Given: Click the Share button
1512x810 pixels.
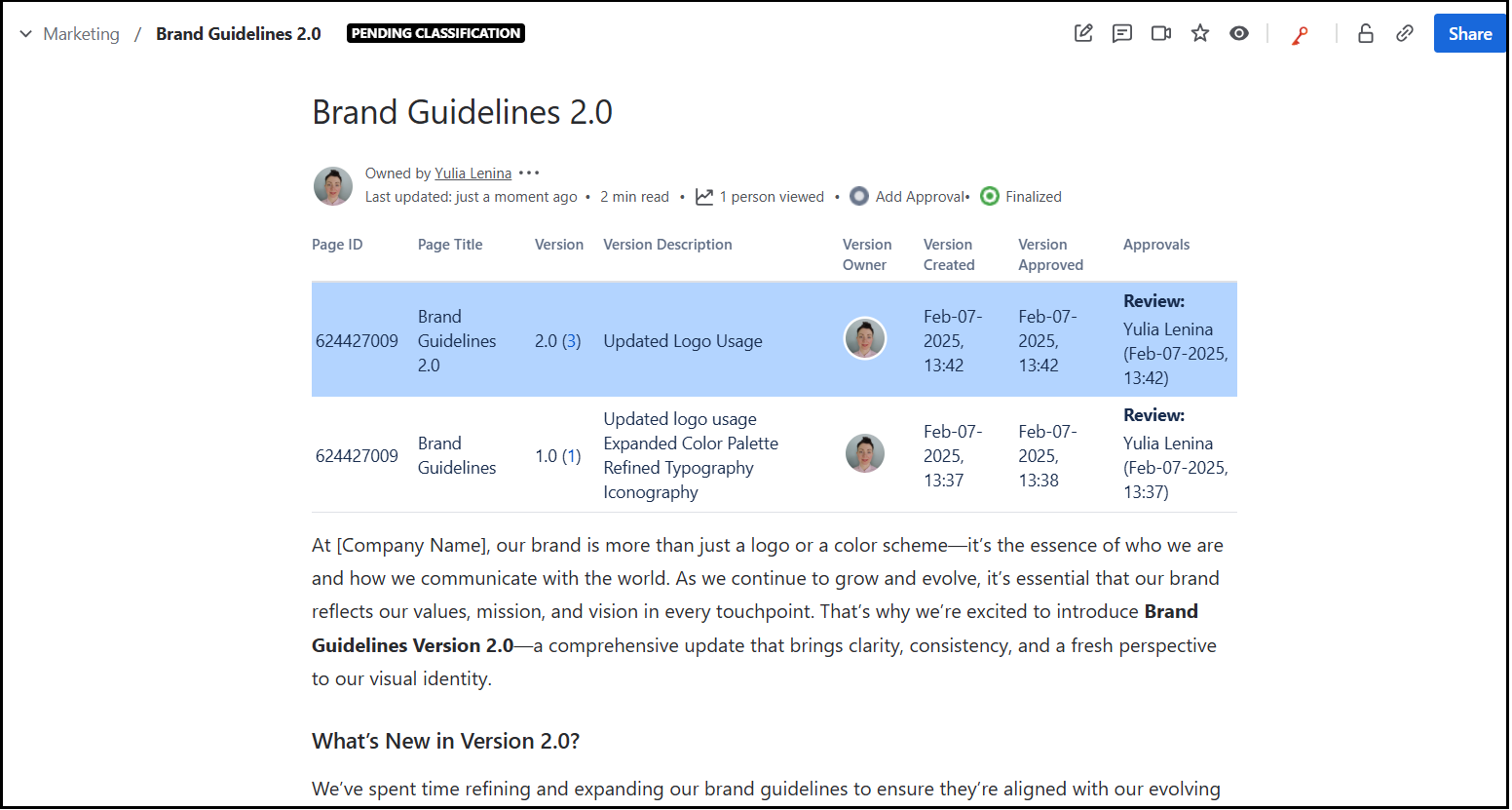Looking at the screenshot, I should coord(1468,32).
